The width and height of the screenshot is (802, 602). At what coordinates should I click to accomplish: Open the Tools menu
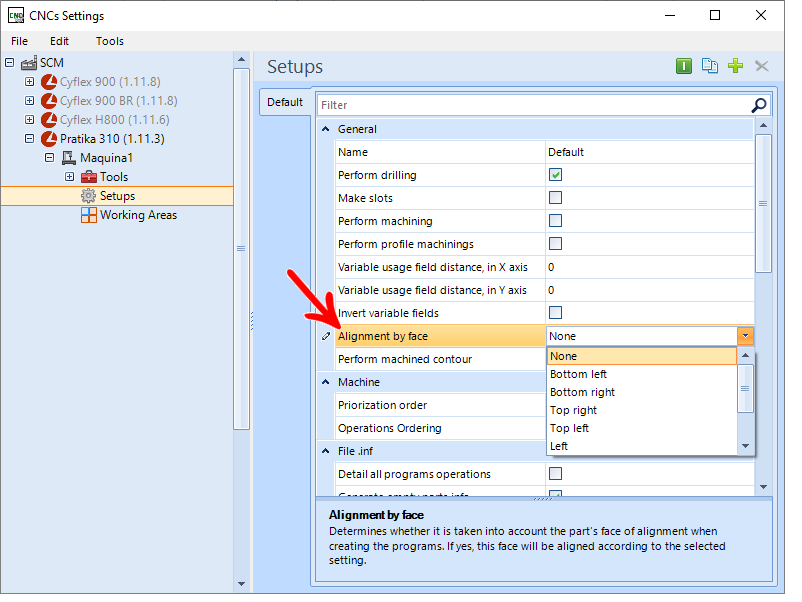(x=110, y=41)
